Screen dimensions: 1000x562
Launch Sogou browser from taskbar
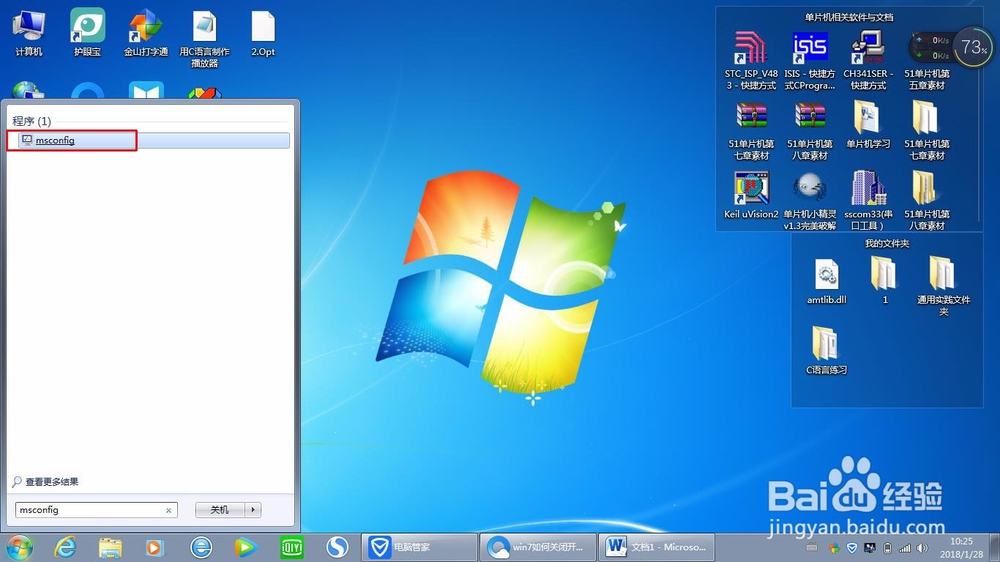[x=337, y=547]
